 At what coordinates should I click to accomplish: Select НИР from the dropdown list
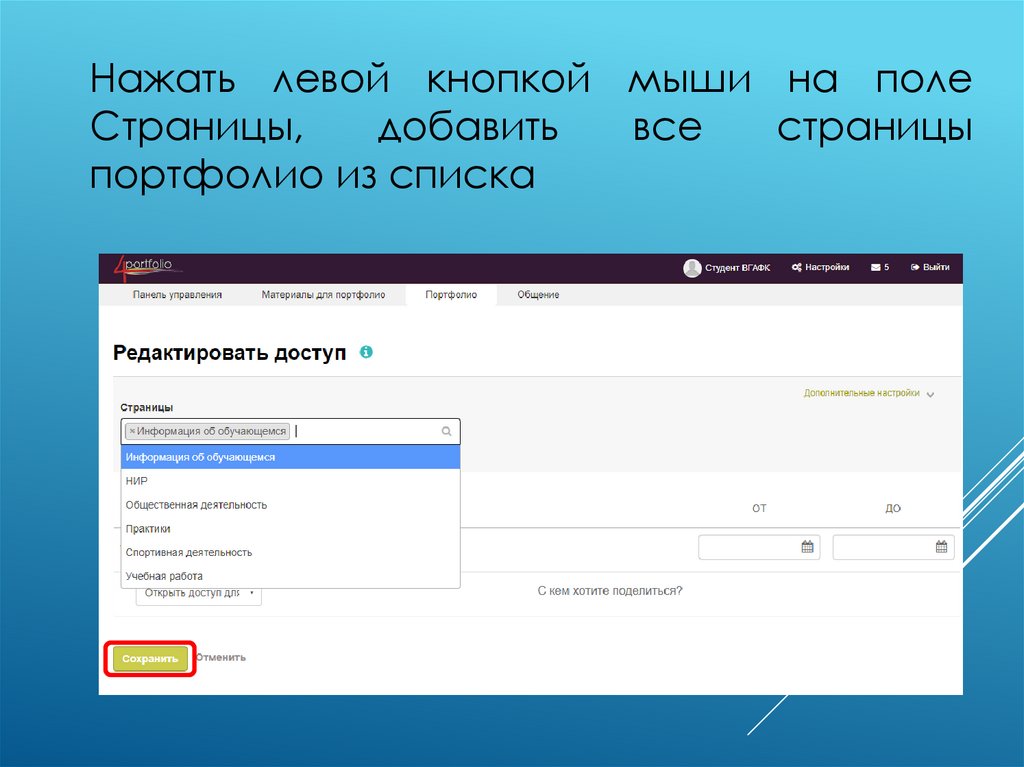tap(291, 481)
